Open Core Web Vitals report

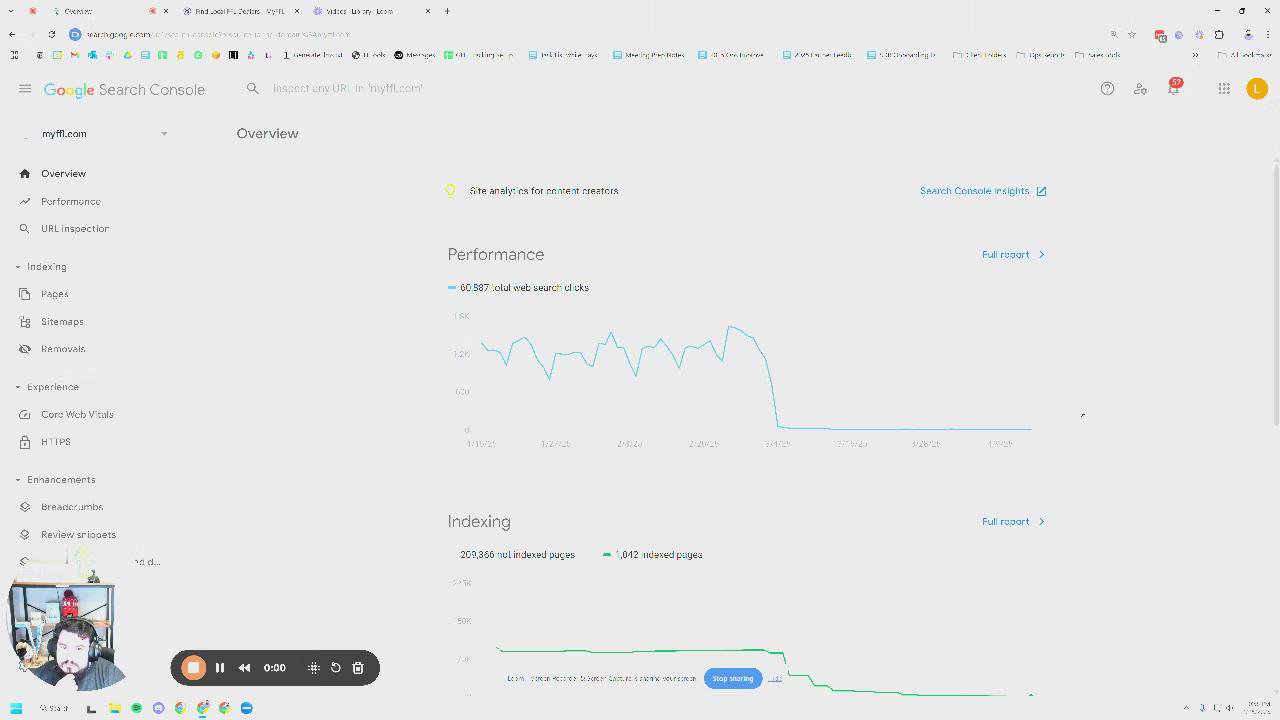click(77, 415)
